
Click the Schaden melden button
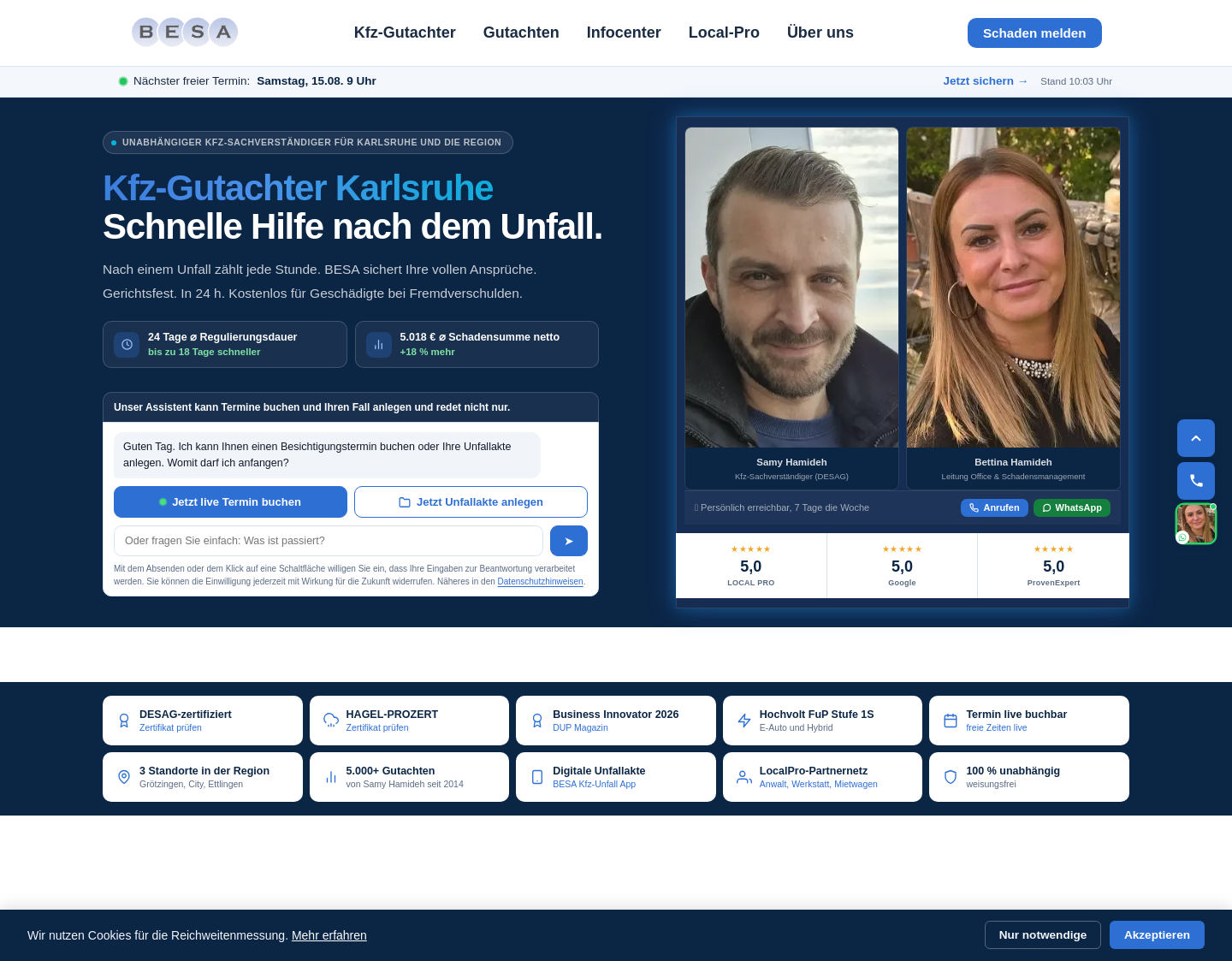[x=1034, y=33]
